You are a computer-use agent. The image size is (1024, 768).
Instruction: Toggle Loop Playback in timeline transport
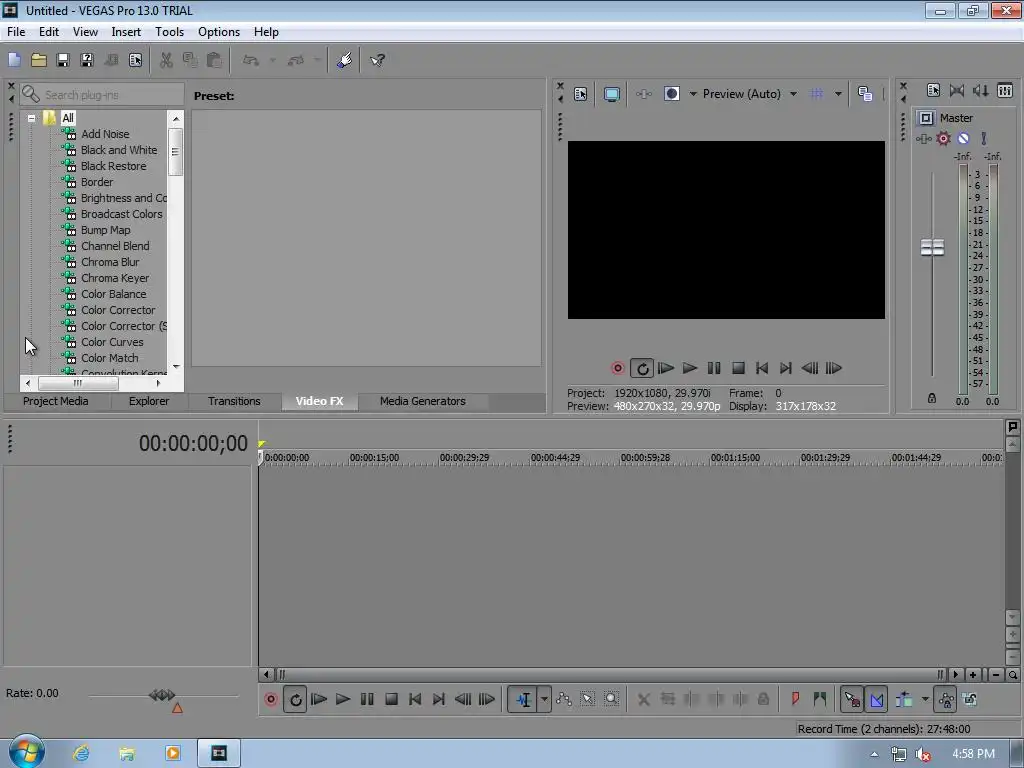pyautogui.click(x=295, y=699)
